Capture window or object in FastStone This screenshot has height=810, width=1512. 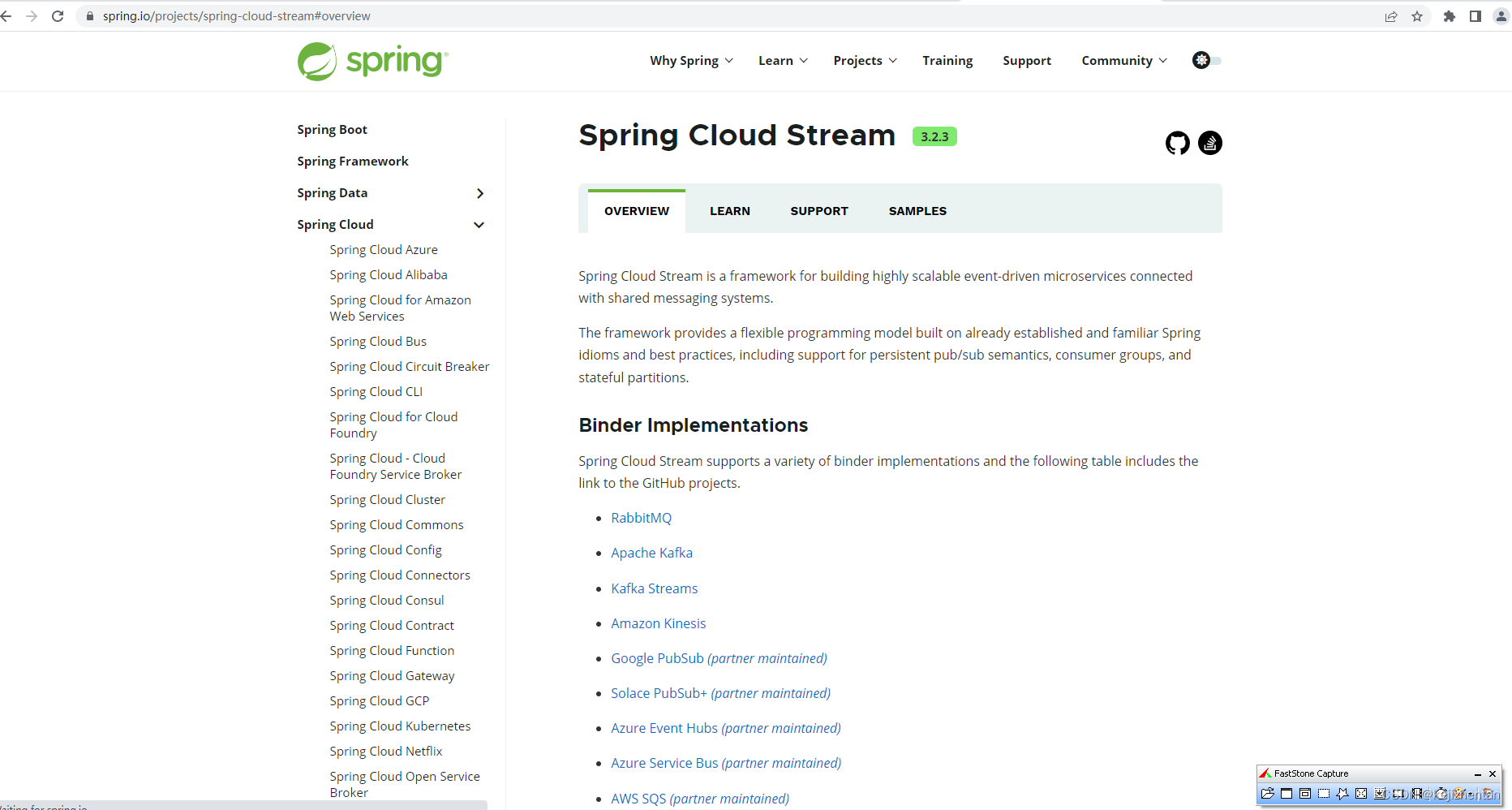[1305, 794]
